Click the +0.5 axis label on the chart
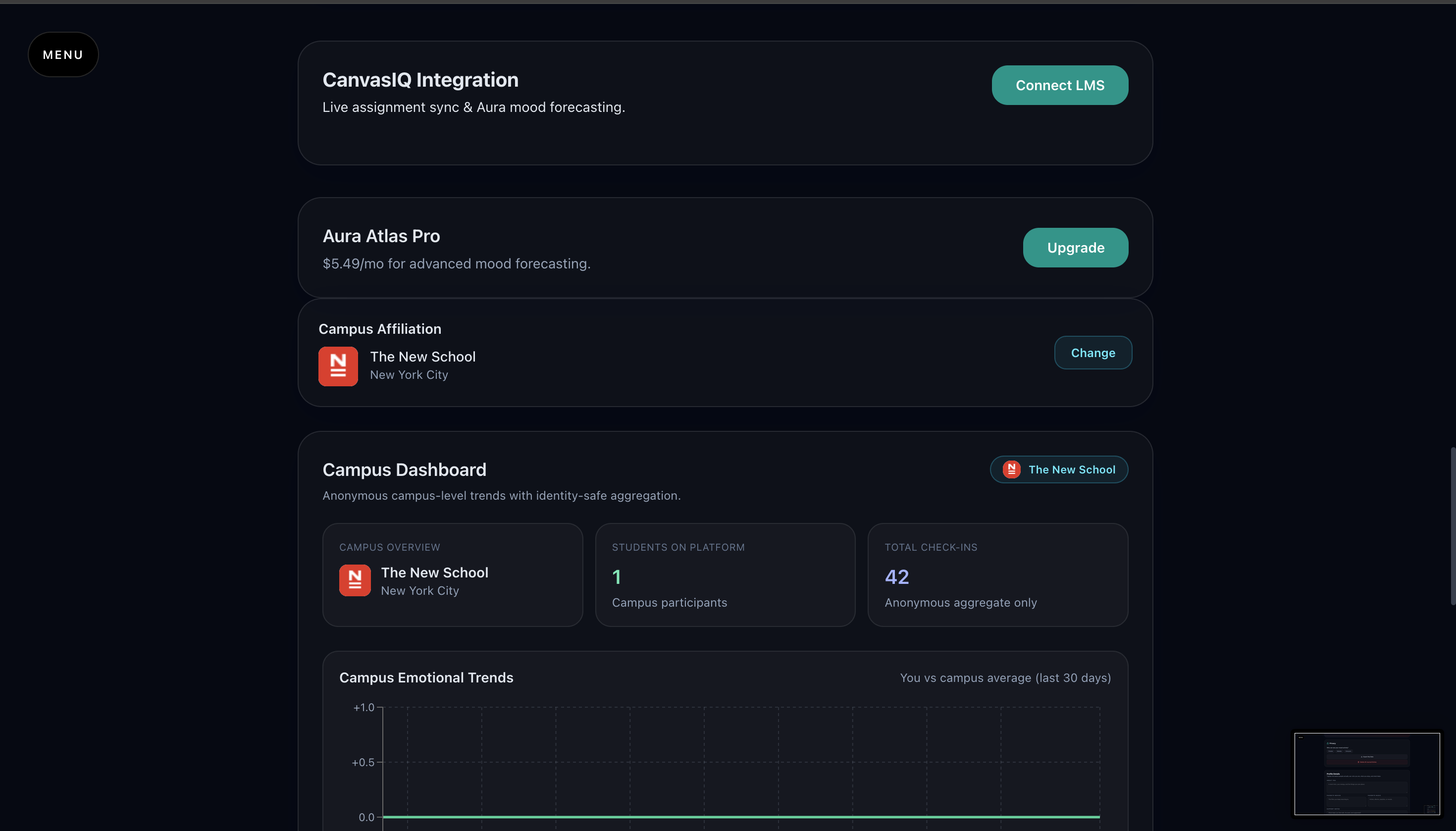 pos(363,762)
